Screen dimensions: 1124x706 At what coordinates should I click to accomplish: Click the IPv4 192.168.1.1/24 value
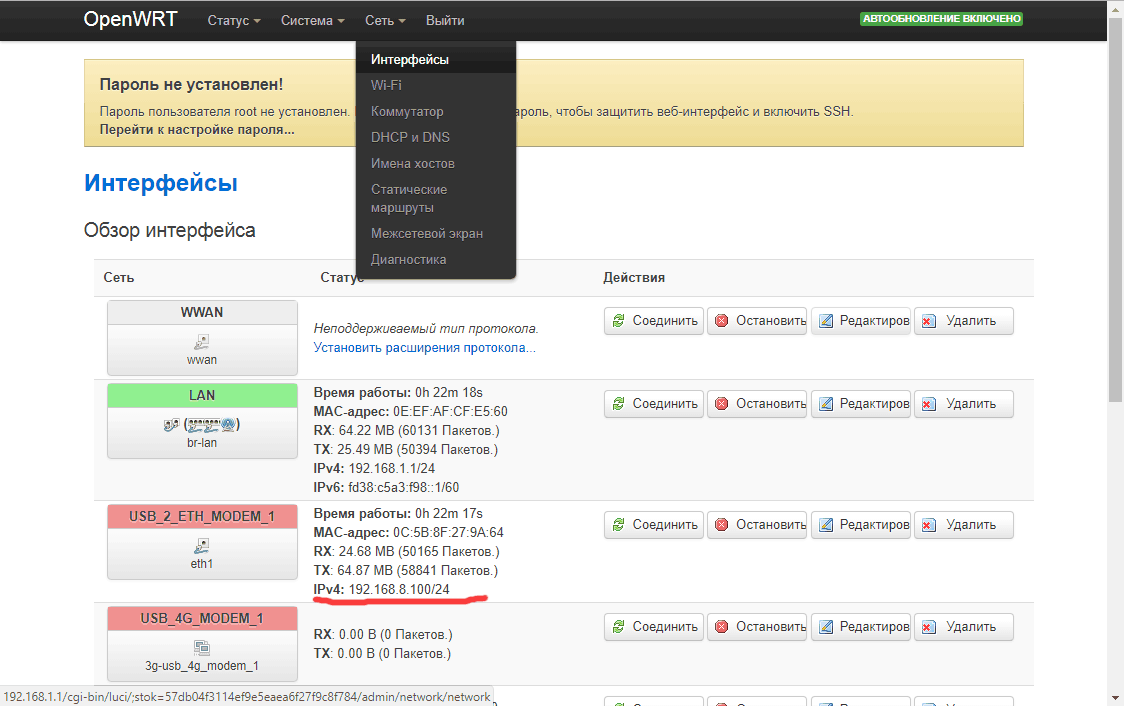[391, 469]
